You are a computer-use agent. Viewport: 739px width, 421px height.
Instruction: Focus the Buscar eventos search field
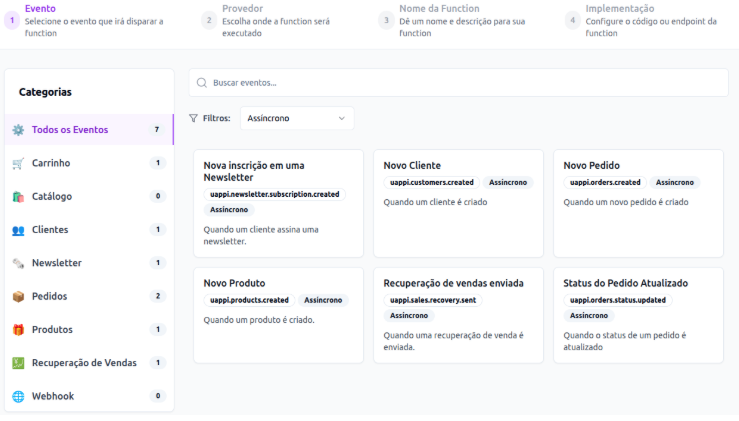(459, 83)
